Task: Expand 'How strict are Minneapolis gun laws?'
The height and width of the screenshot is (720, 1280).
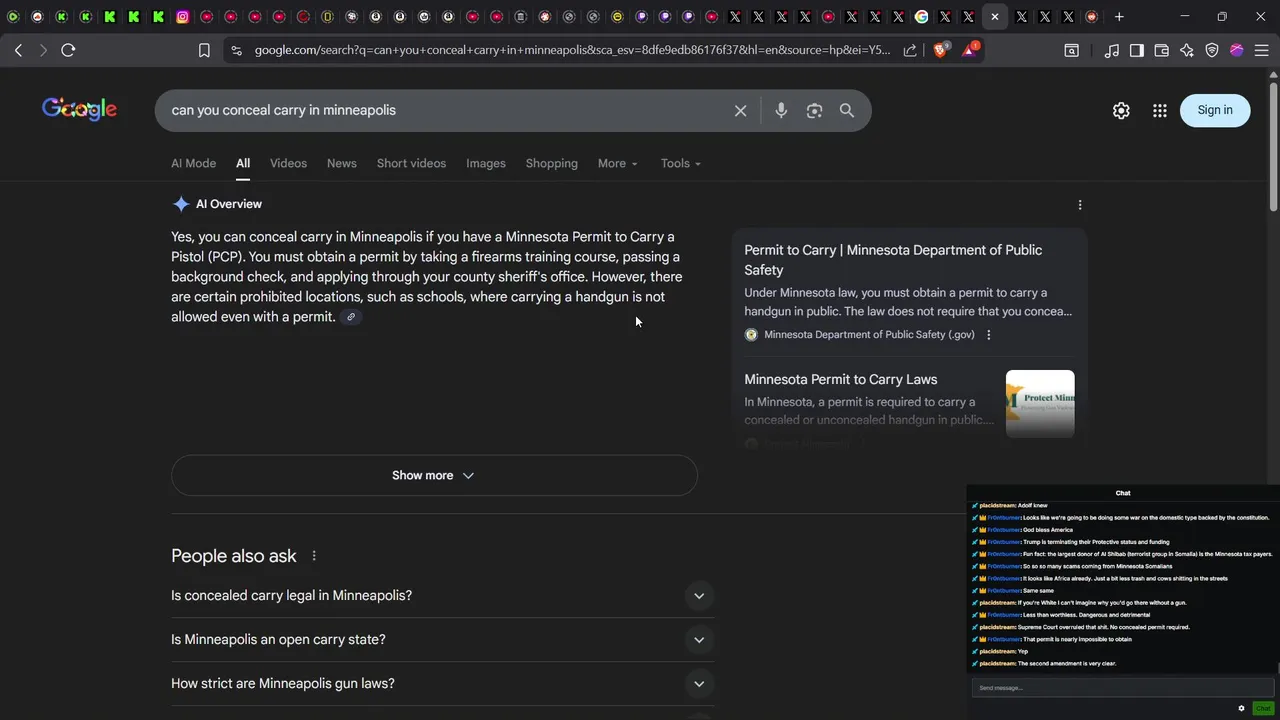Action: (442, 684)
